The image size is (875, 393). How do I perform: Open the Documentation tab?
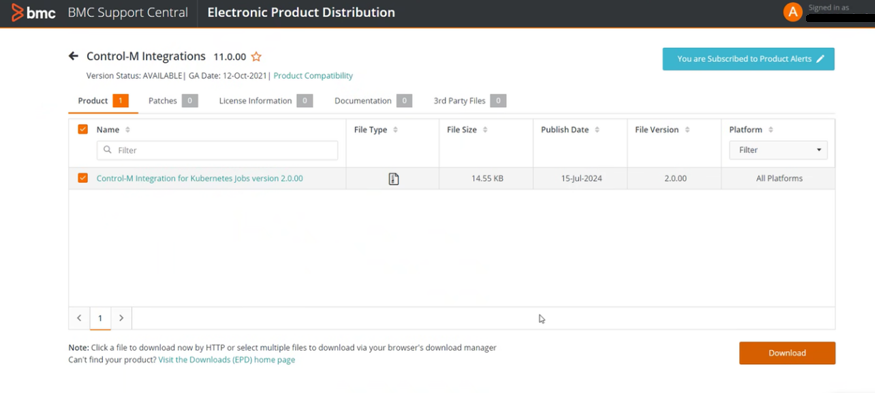[373, 101]
